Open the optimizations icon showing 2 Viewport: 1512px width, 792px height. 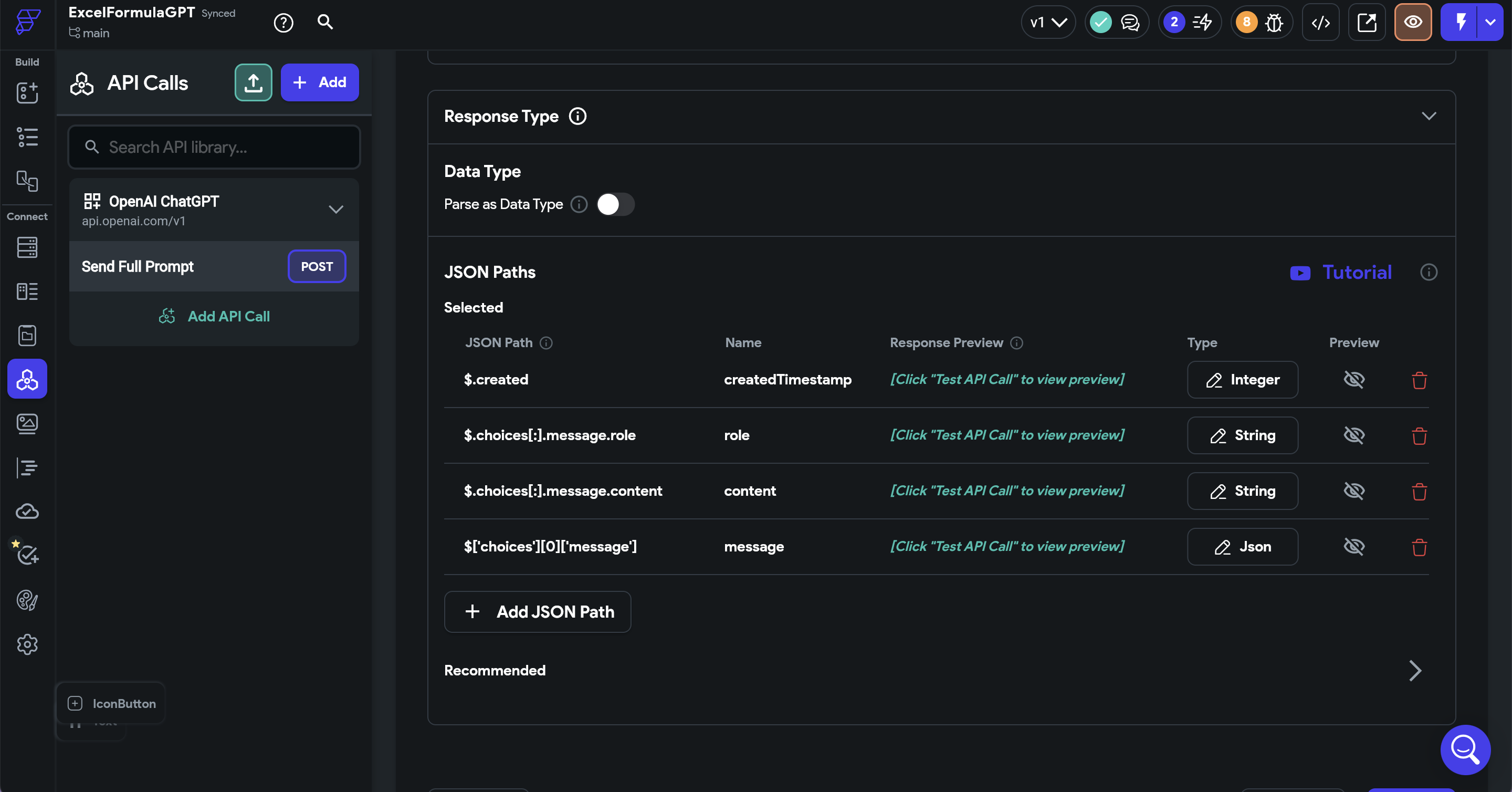click(1190, 22)
